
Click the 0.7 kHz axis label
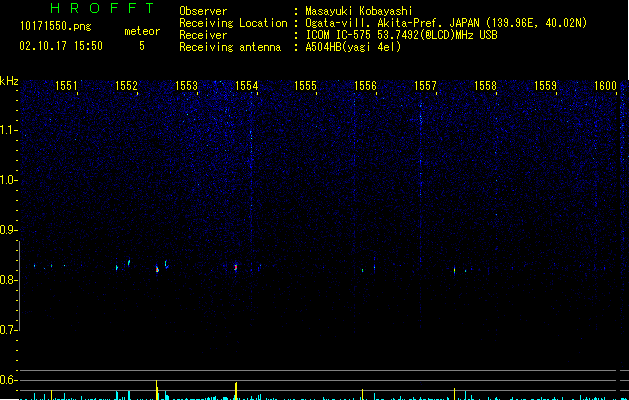(9, 330)
